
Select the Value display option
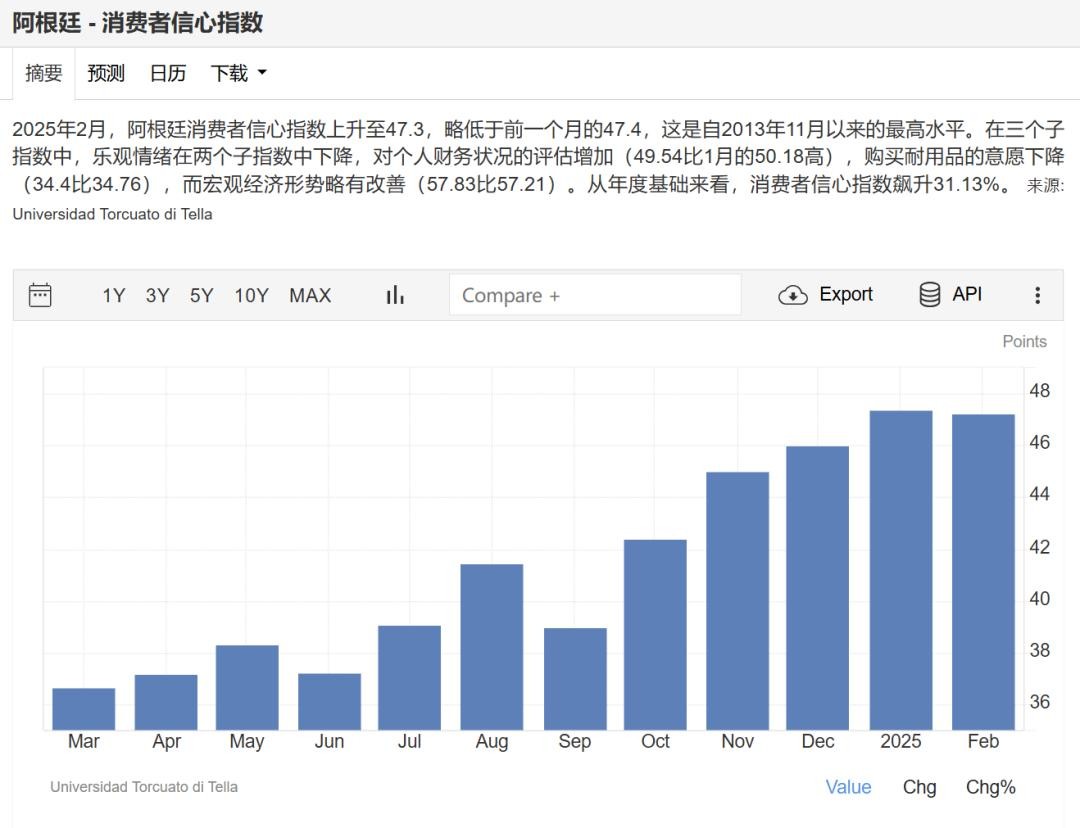pyautogui.click(x=848, y=787)
